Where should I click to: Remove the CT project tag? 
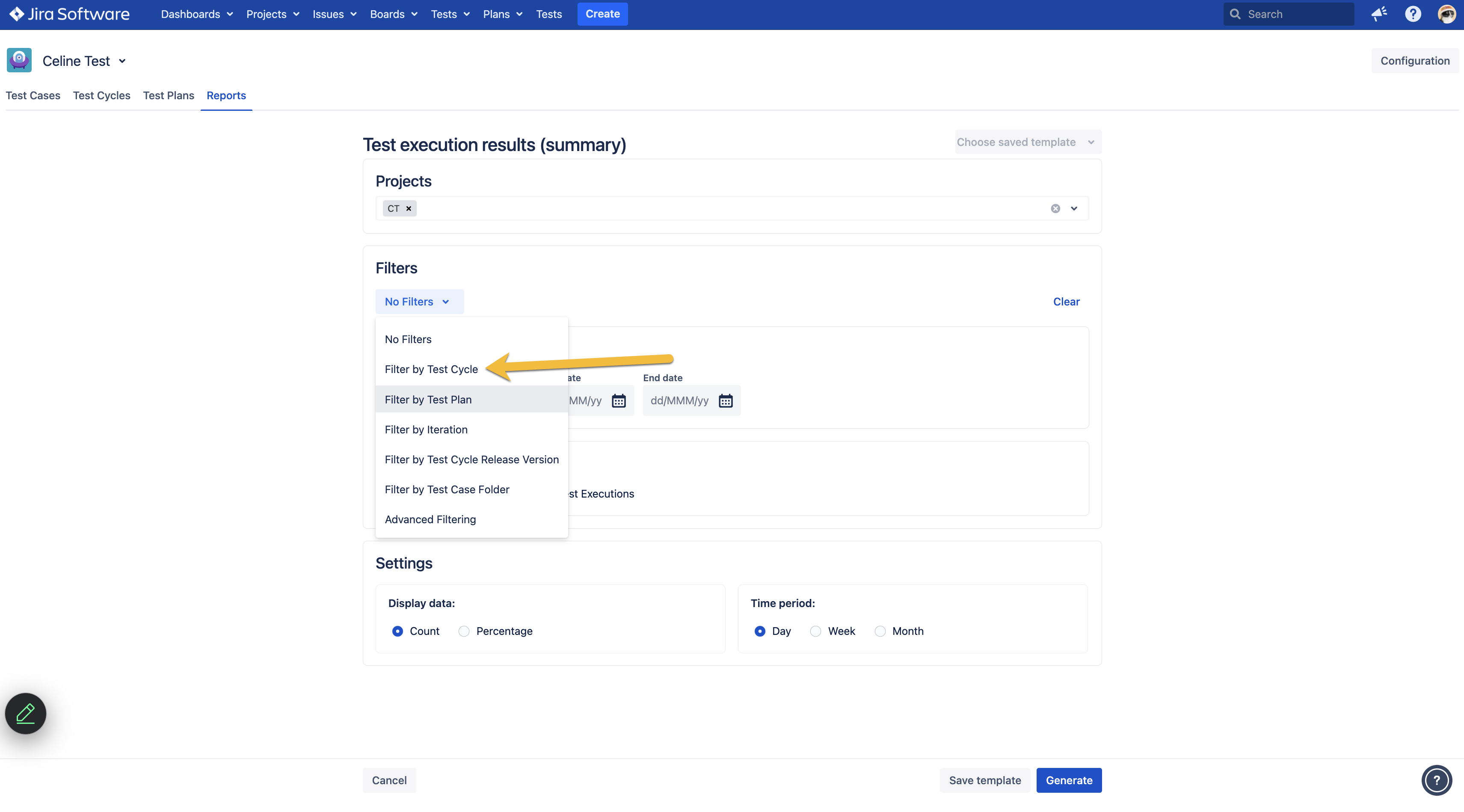409,208
